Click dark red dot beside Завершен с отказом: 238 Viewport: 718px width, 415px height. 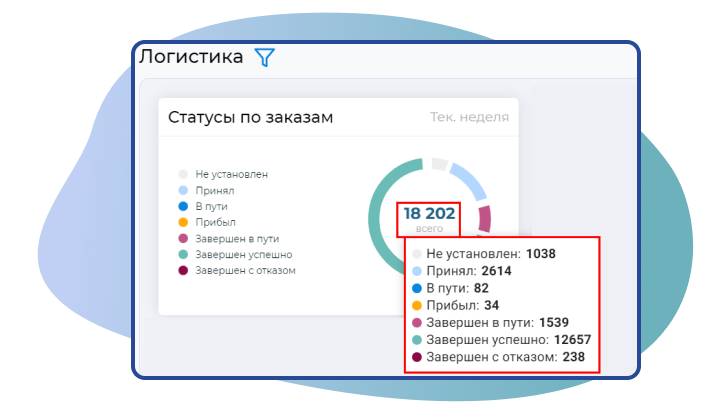417,356
